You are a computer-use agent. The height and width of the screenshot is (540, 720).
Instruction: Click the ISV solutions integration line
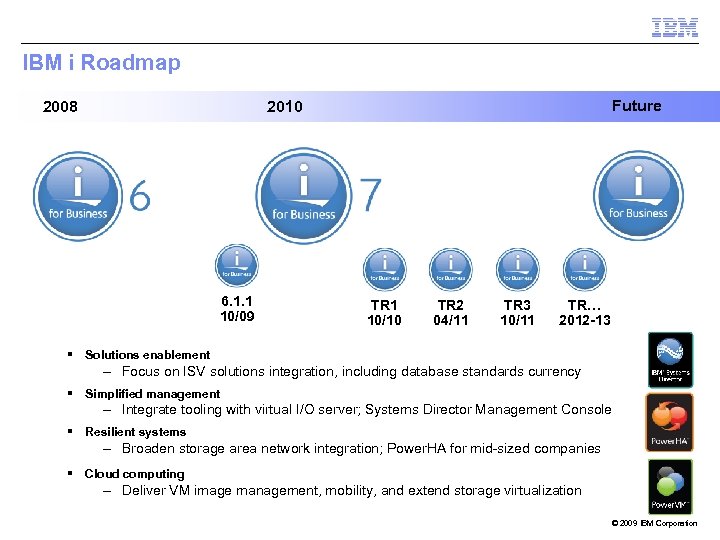click(x=351, y=371)
